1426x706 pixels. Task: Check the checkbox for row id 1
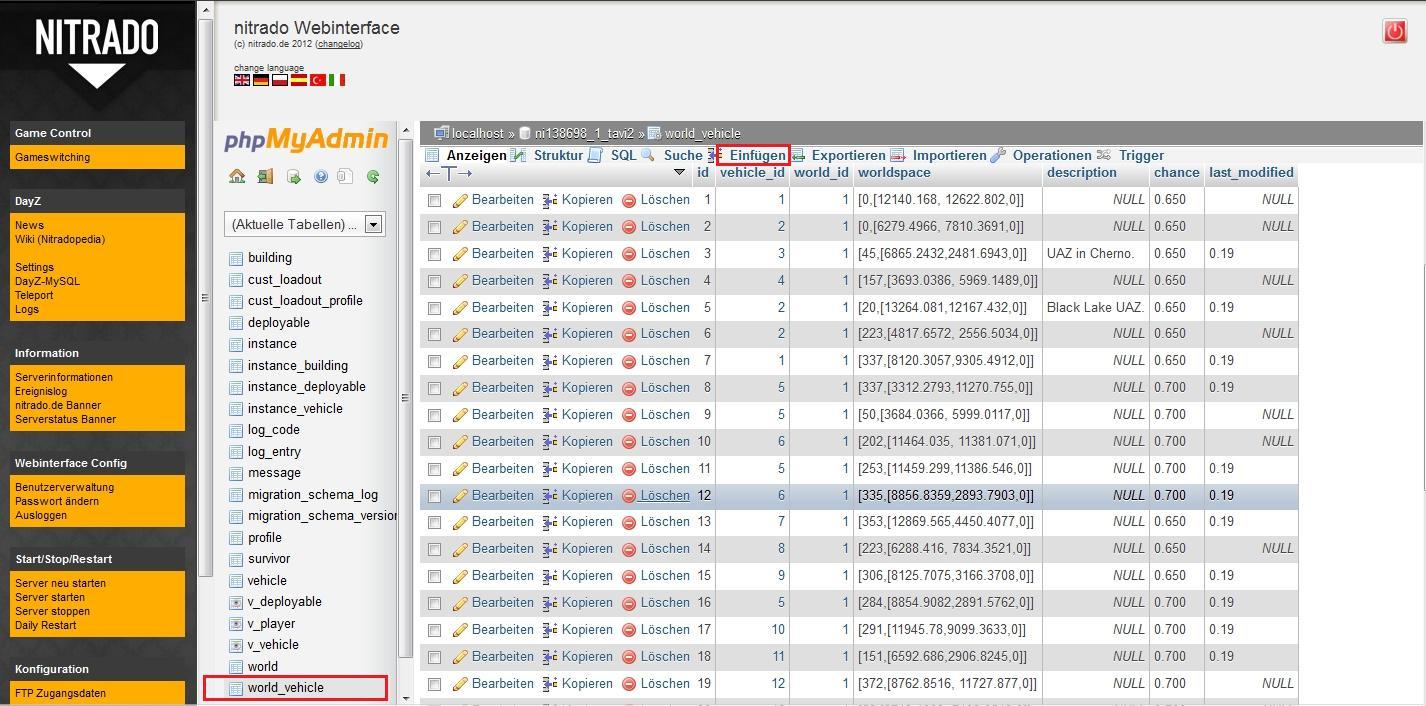tap(434, 201)
